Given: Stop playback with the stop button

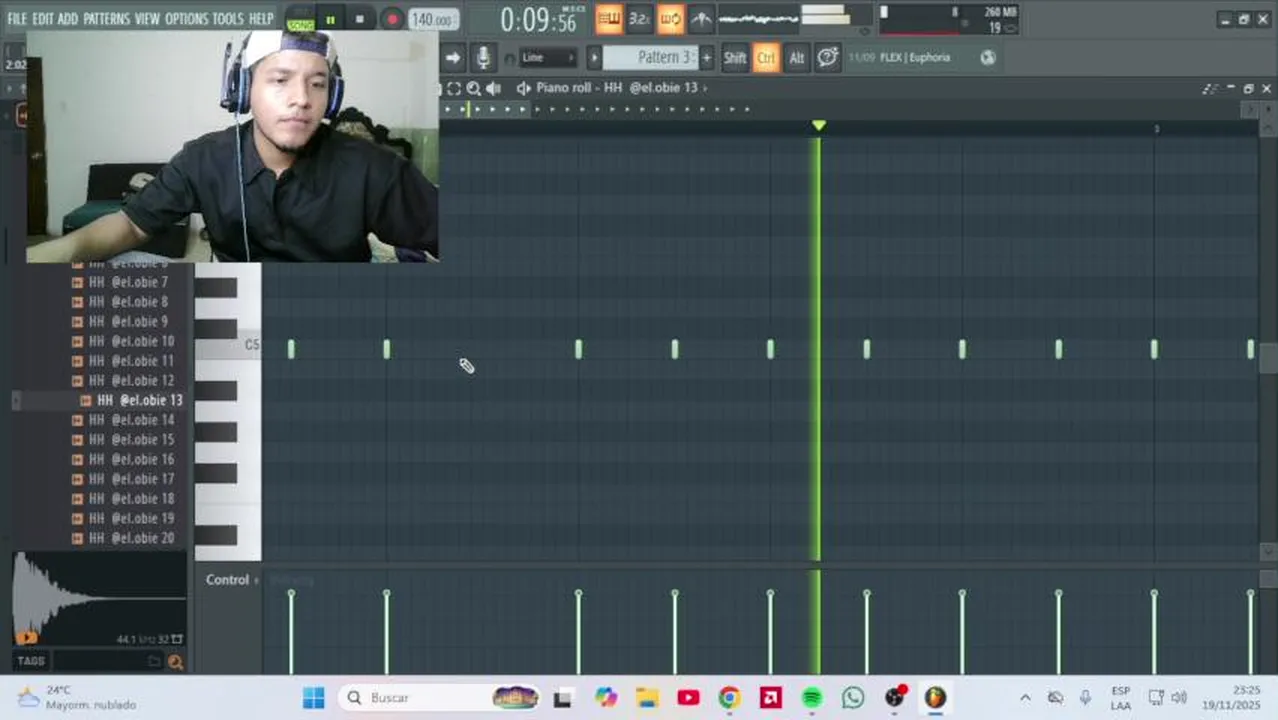Looking at the screenshot, I should click(x=360, y=19).
